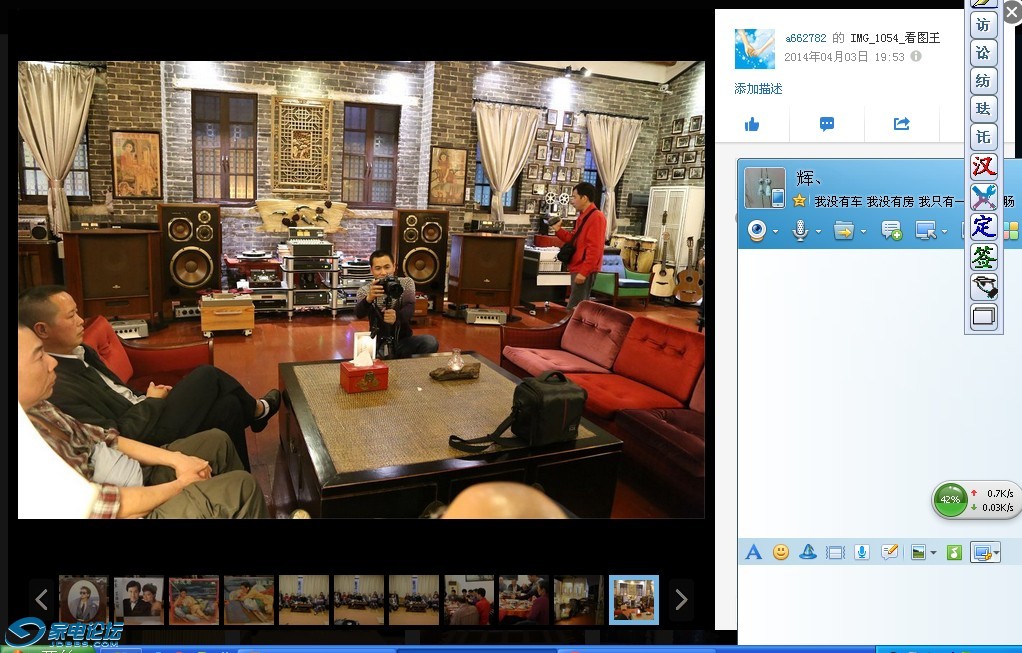Select the first portrait thumbnail with sunglasses
The width and height of the screenshot is (1022, 653).
[83, 599]
